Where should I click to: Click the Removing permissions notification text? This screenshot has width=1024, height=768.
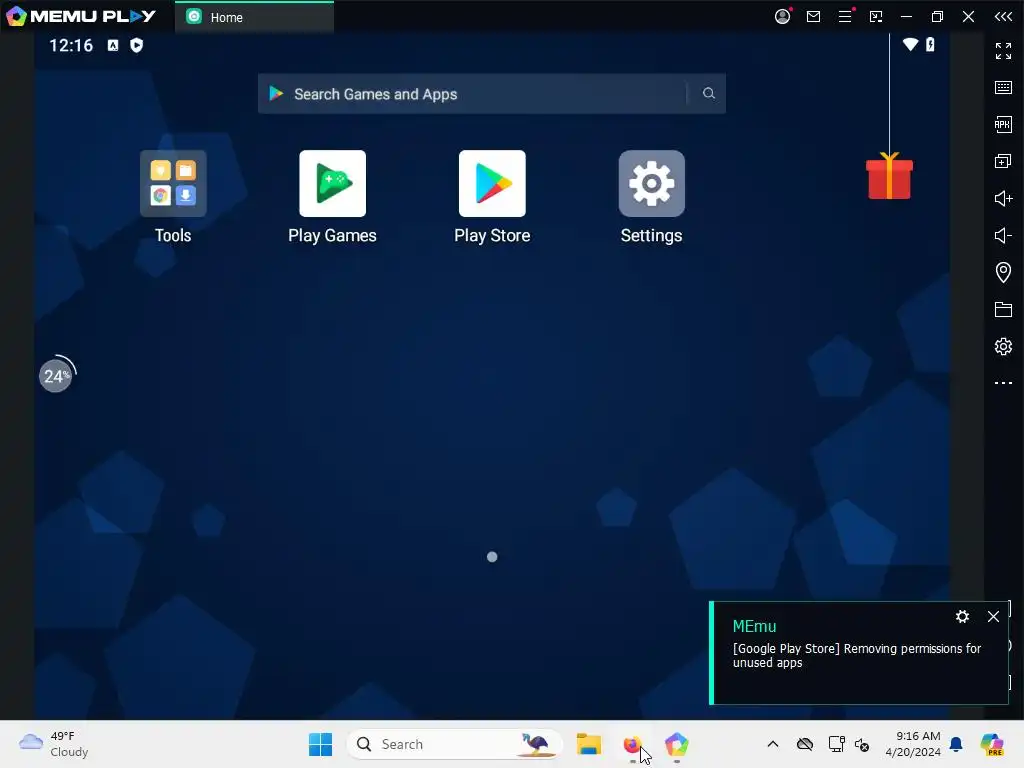pyautogui.click(x=856, y=655)
